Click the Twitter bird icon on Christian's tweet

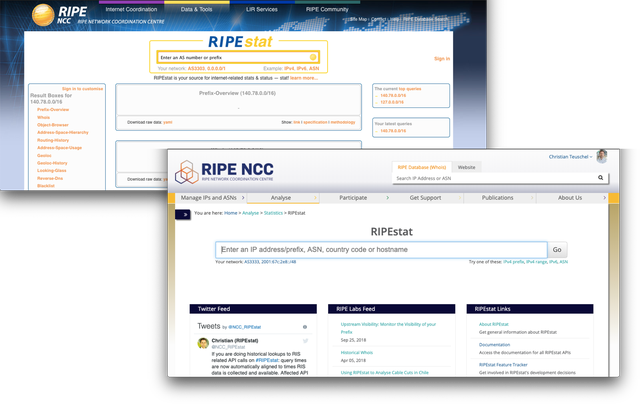(x=305, y=341)
